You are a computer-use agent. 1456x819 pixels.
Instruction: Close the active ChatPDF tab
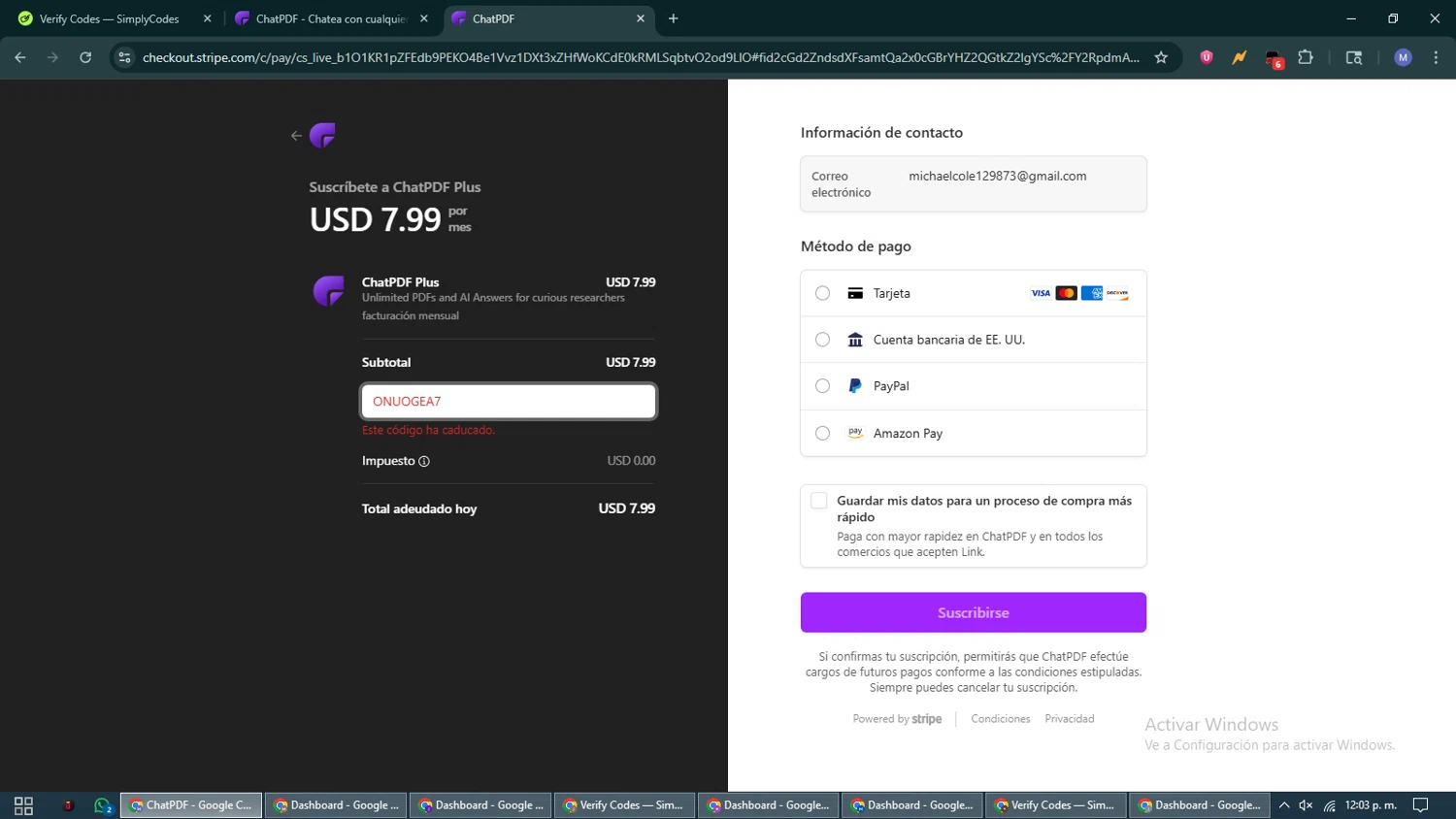click(x=641, y=18)
